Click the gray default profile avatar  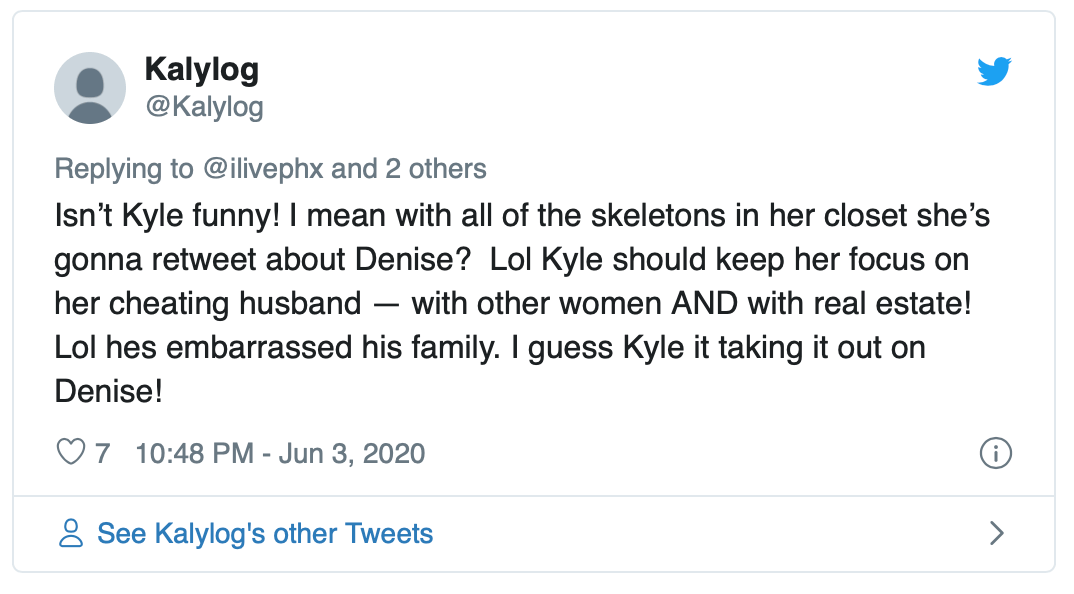tap(90, 88)
